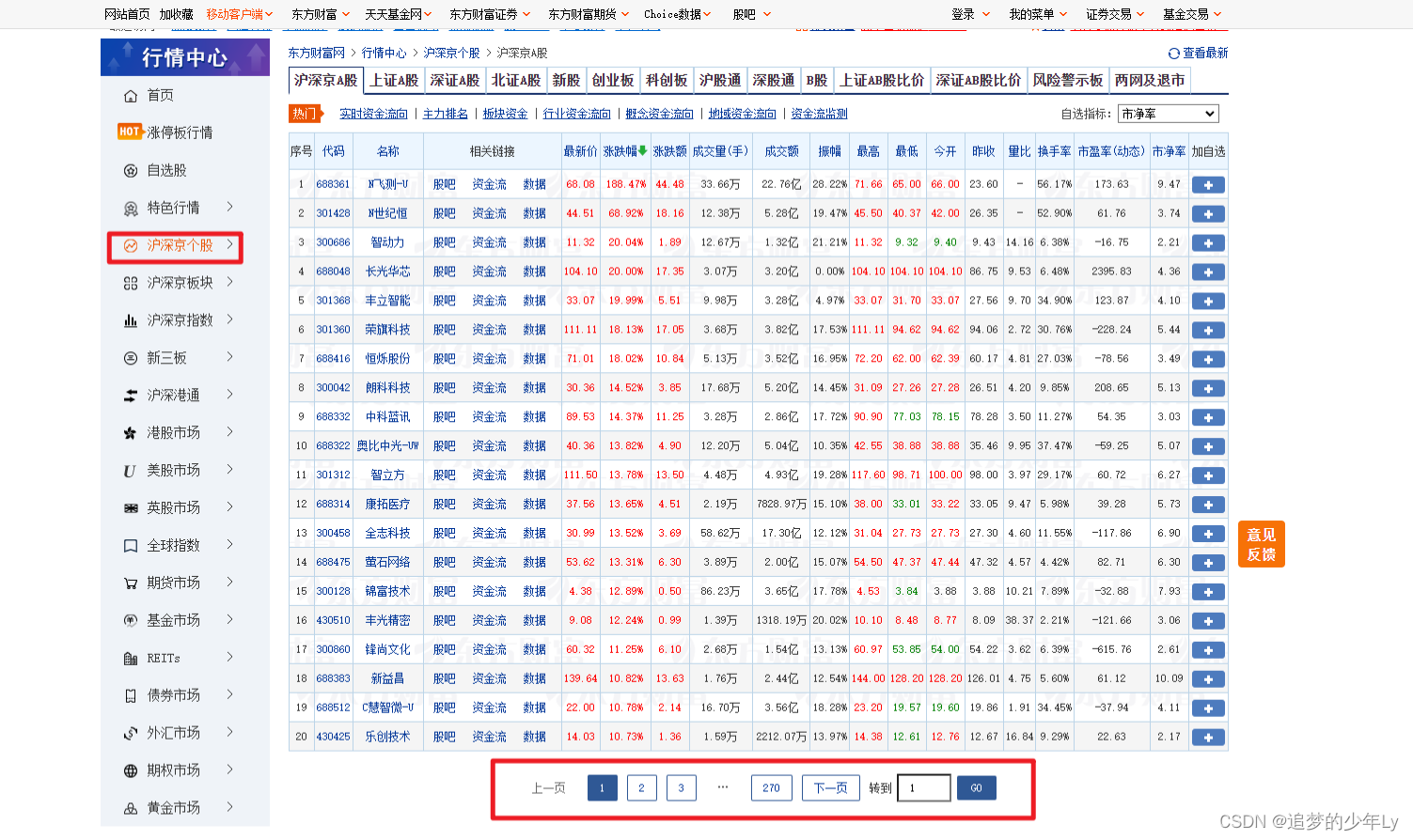Switch to 风险警示板 tab
The width and height of the screenshot is (1413, 840).
point(1068,81)
